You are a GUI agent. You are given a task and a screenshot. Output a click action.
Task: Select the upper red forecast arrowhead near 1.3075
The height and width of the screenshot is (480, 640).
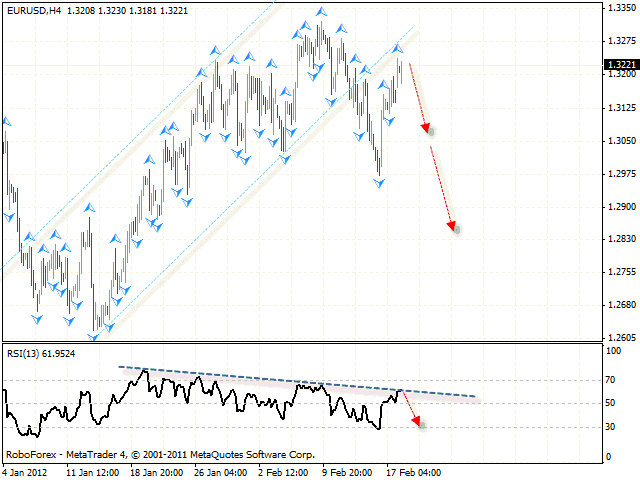click(x=428, y=129)
